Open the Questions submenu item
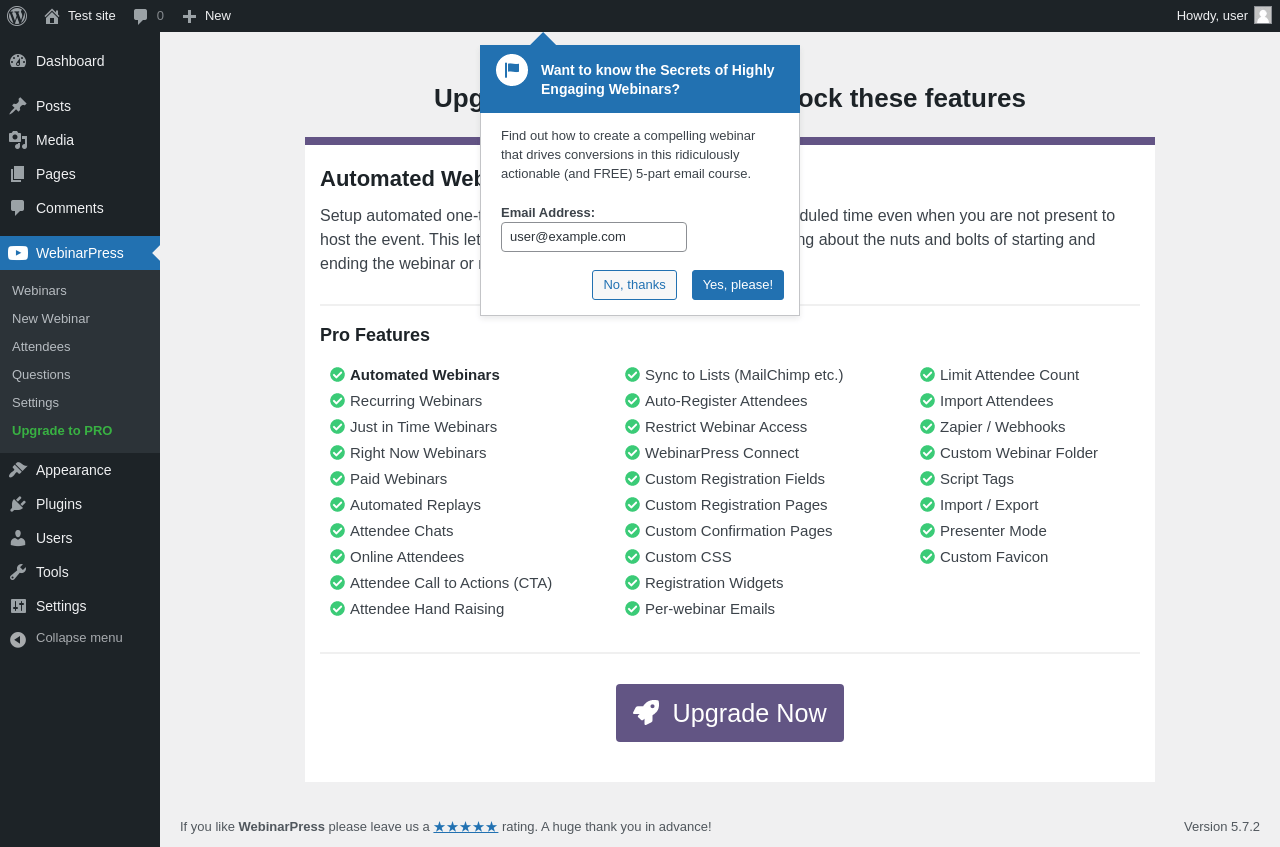The height and width of the screenshot is (847, 1280). pos(41,375)
